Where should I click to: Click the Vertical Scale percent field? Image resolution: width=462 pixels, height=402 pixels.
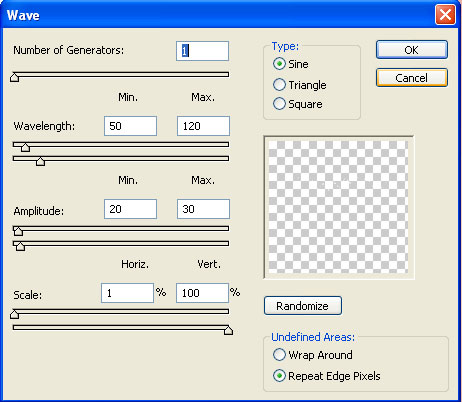202,293
